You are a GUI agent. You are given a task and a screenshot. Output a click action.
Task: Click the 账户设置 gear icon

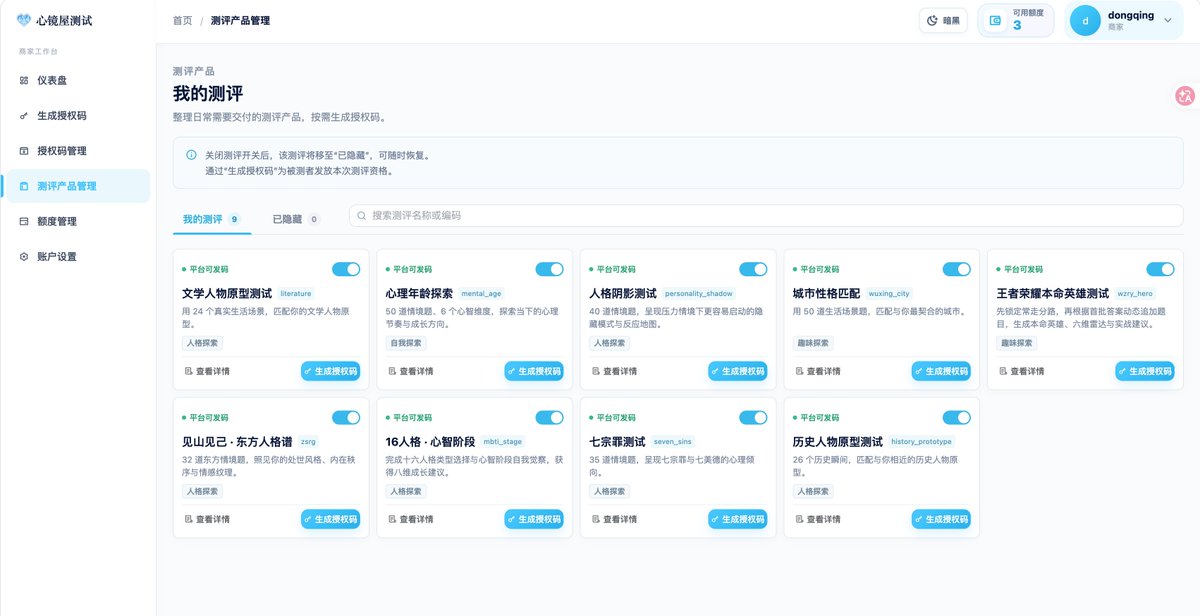24,257
